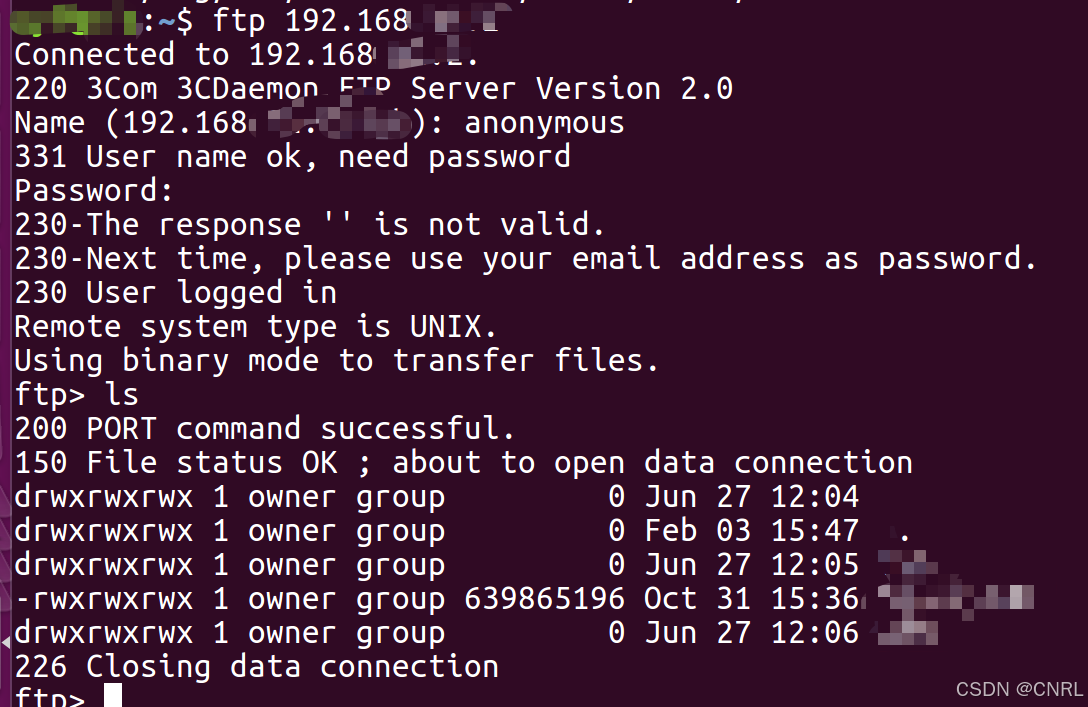Click the 'Oct 31 15:36' file date
This screenshot has height=707, width=1088.
751,599
